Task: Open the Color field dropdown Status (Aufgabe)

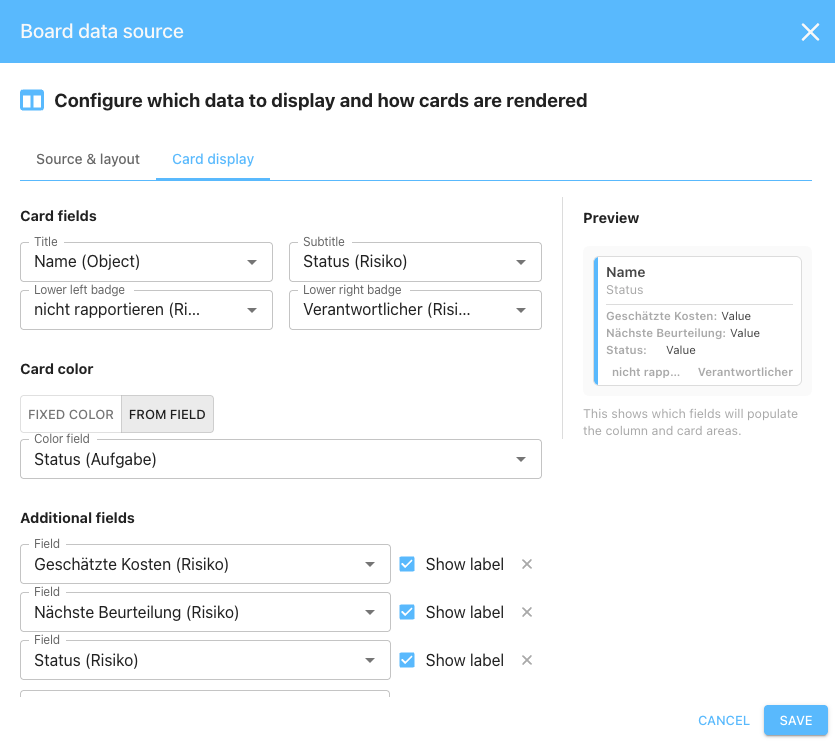Action: [281, 459]
